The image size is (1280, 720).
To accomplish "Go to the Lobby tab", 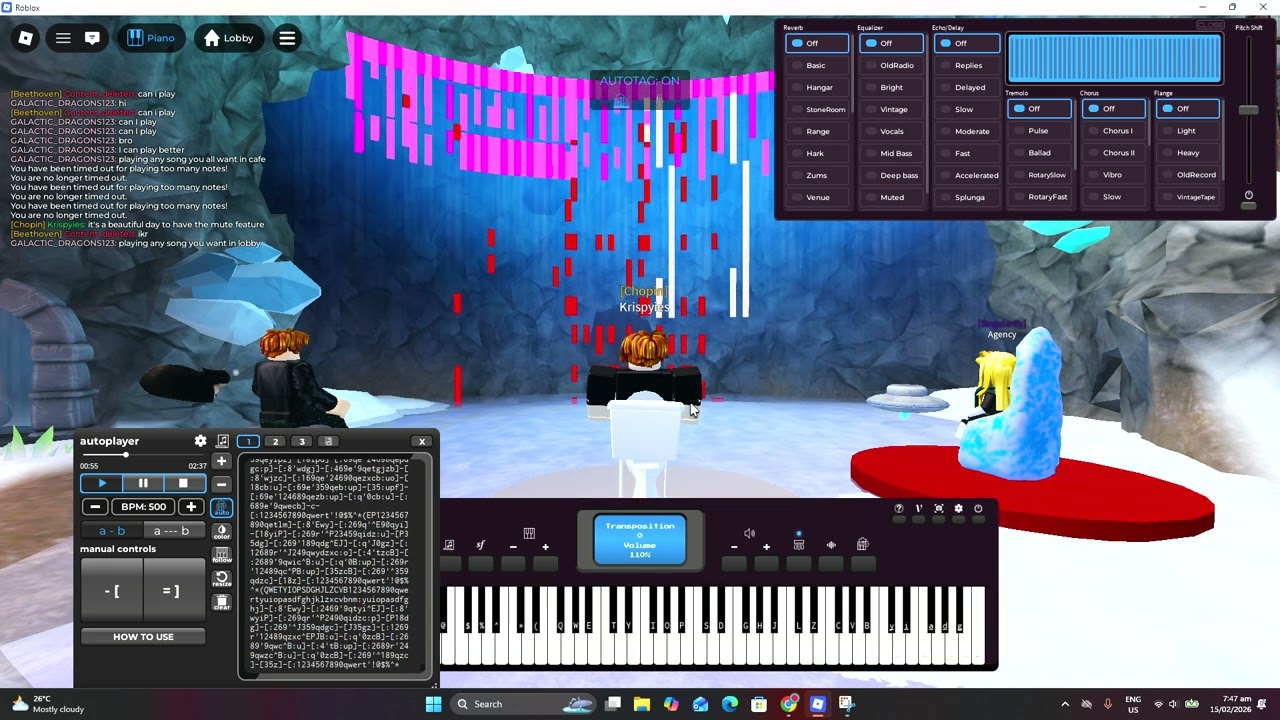I will 228,38.
